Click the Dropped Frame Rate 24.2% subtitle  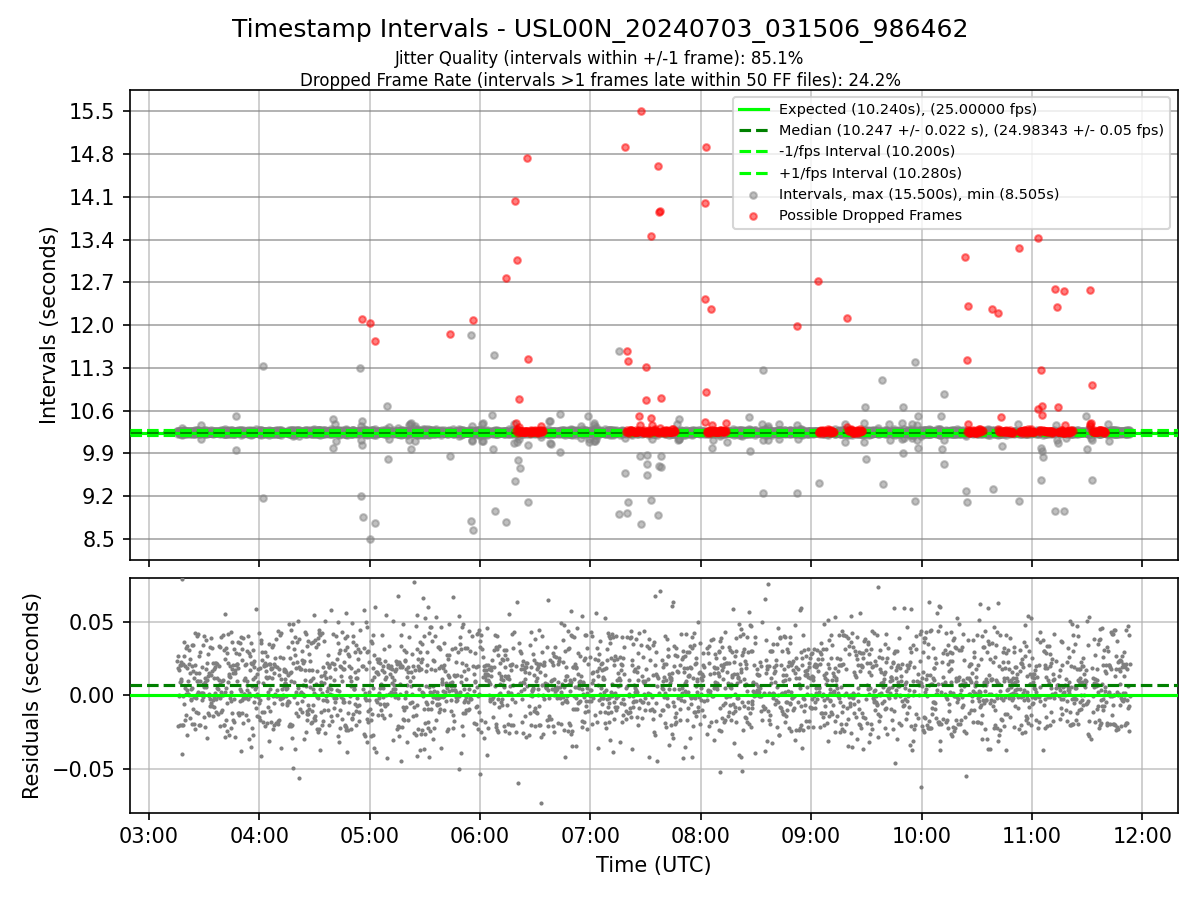600,80
